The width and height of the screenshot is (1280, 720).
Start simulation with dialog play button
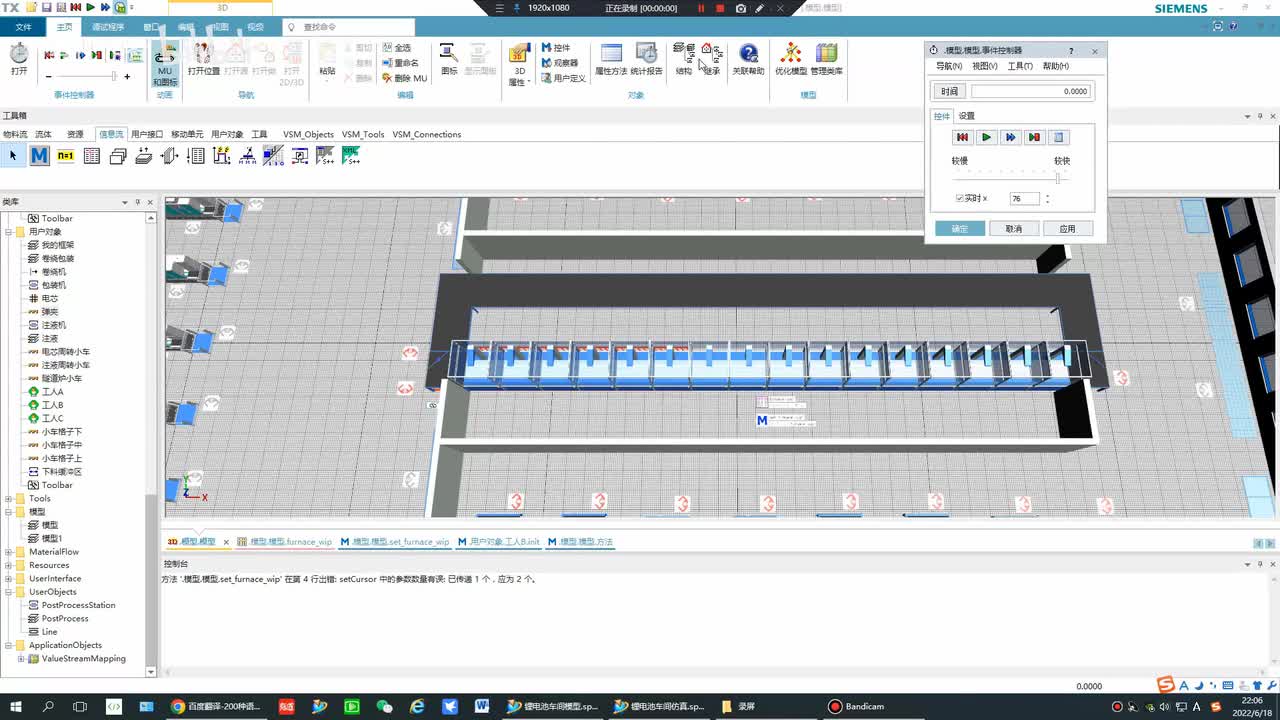(986, 137)
